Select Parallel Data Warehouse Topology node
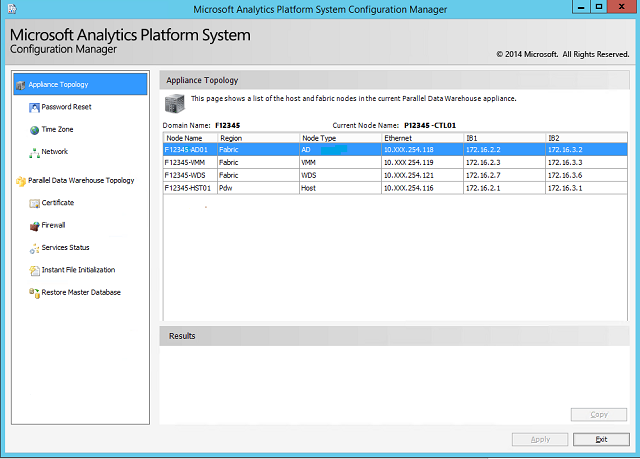Screen dimensions: 640x459 click(80, 181)
